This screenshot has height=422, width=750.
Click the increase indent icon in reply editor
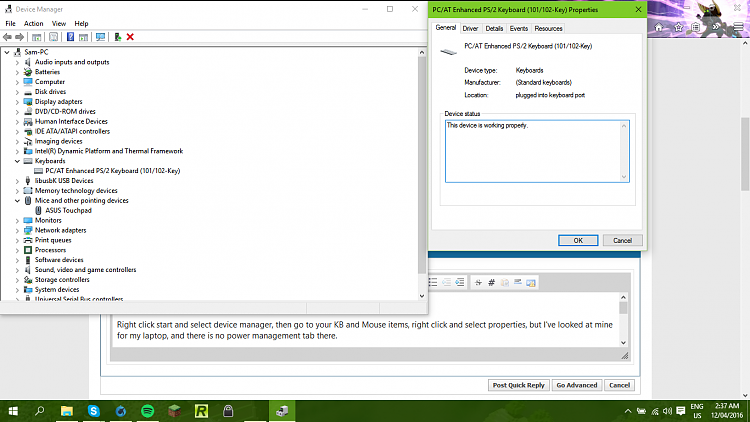(x=460, y=282)
